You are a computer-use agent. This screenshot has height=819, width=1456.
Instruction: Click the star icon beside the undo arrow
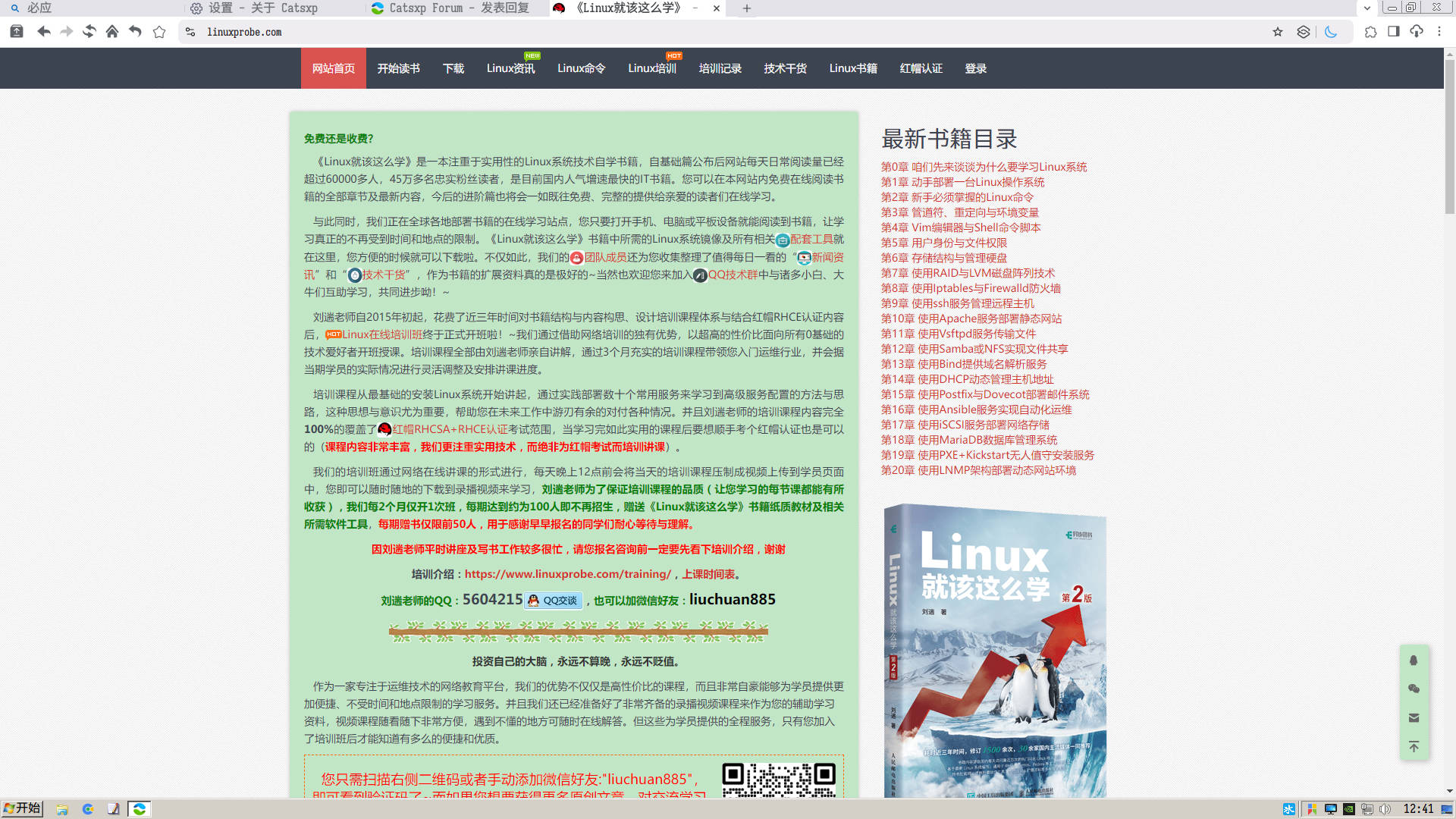point(159,32)
